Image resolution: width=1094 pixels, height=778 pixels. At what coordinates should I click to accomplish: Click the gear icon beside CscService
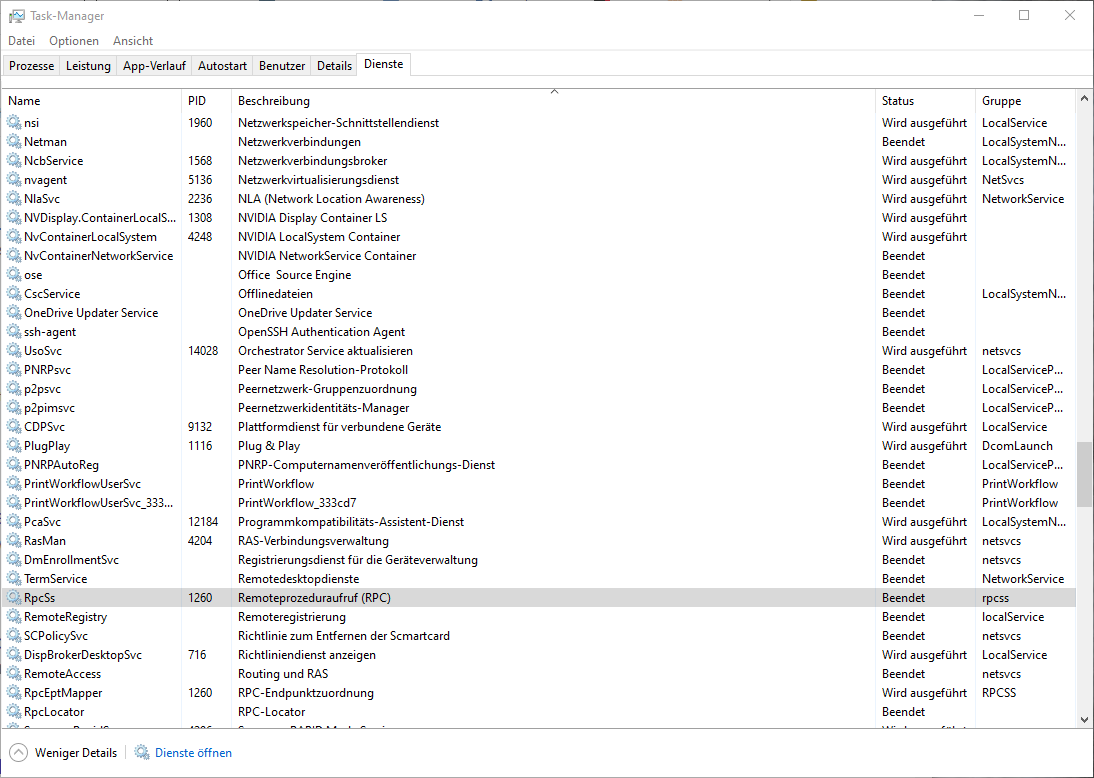[x=14, y=293]
